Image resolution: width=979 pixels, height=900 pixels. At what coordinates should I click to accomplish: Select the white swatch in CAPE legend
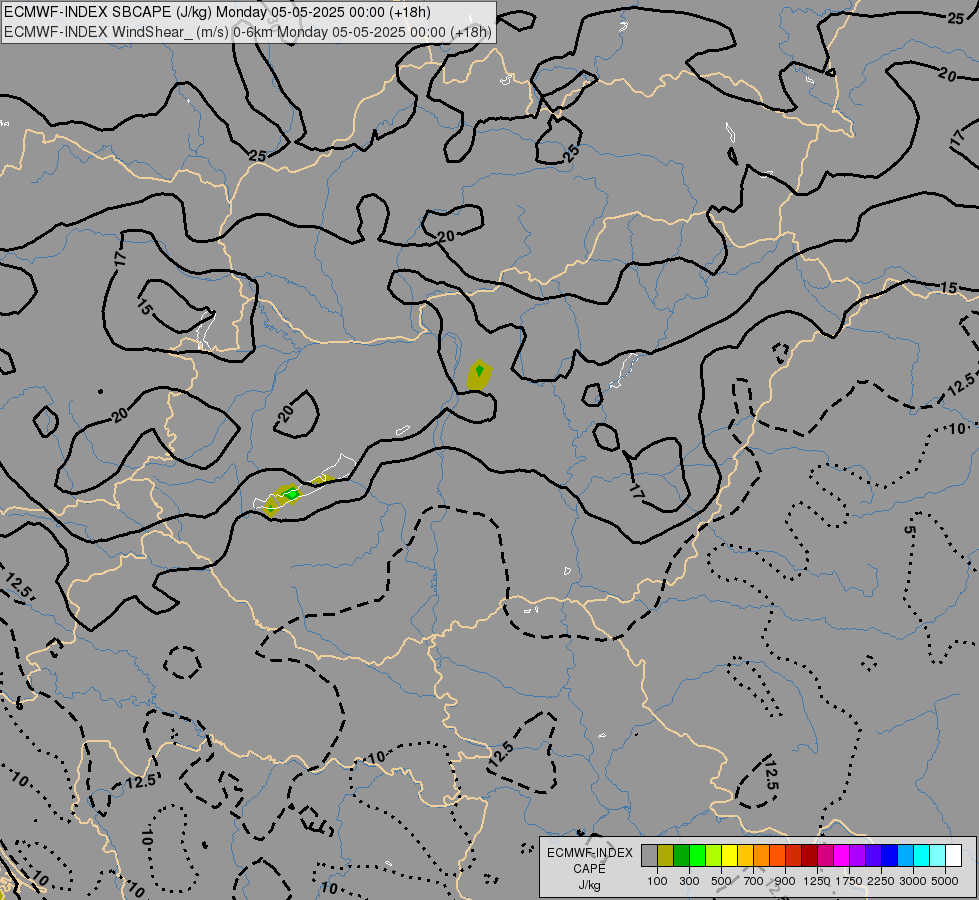[x=953, y=855]
